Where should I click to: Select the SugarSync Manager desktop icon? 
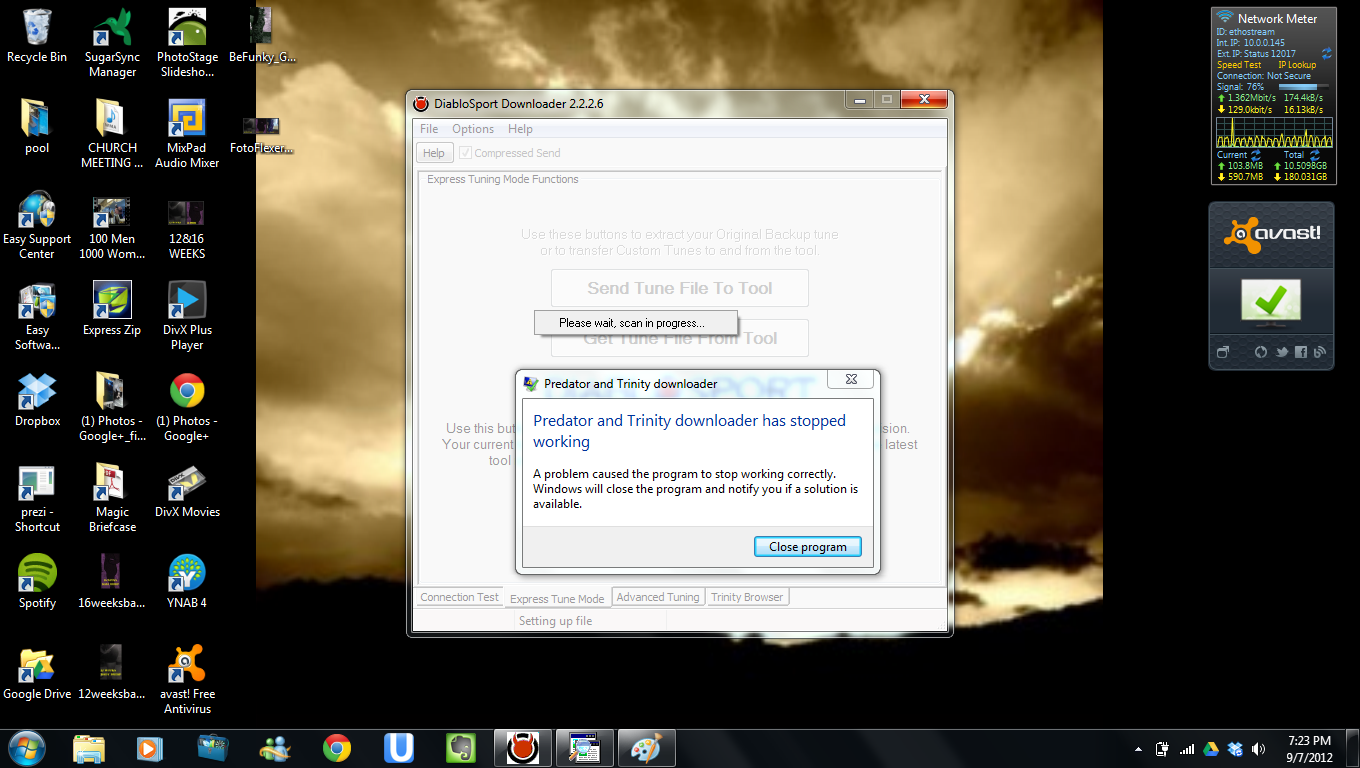[x=113, y=43]
